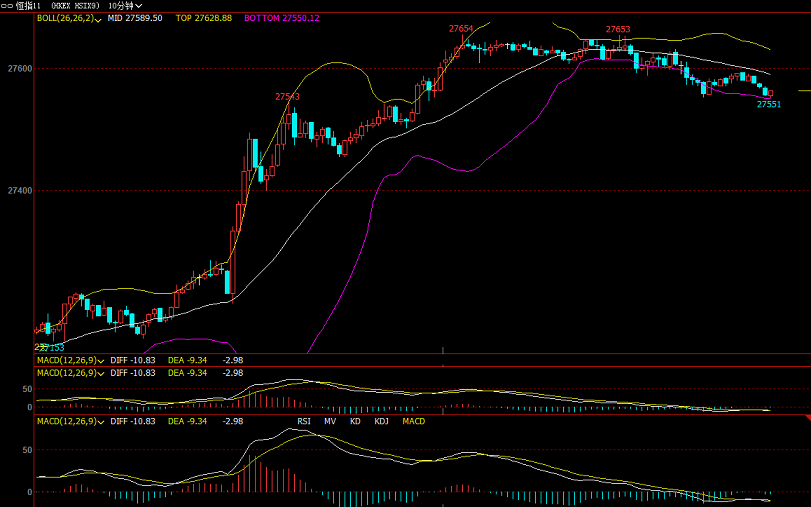Click the 27543 peak price label
The width and height of the screenshot is (811, 507).
coord(287,97)
